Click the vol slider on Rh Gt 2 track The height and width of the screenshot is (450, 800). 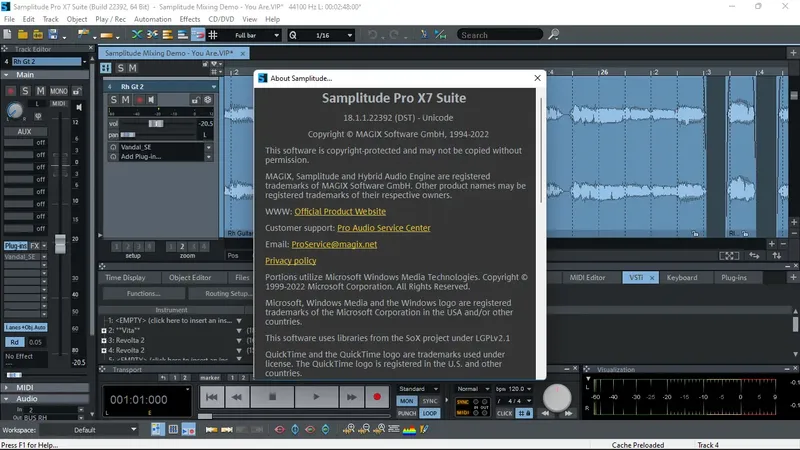pyautogui.click(x=157, y=123)
